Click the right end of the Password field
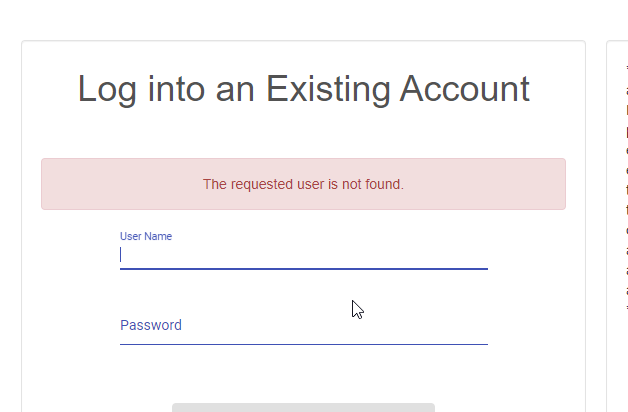The image size is (628, 412). pos(478,326)
